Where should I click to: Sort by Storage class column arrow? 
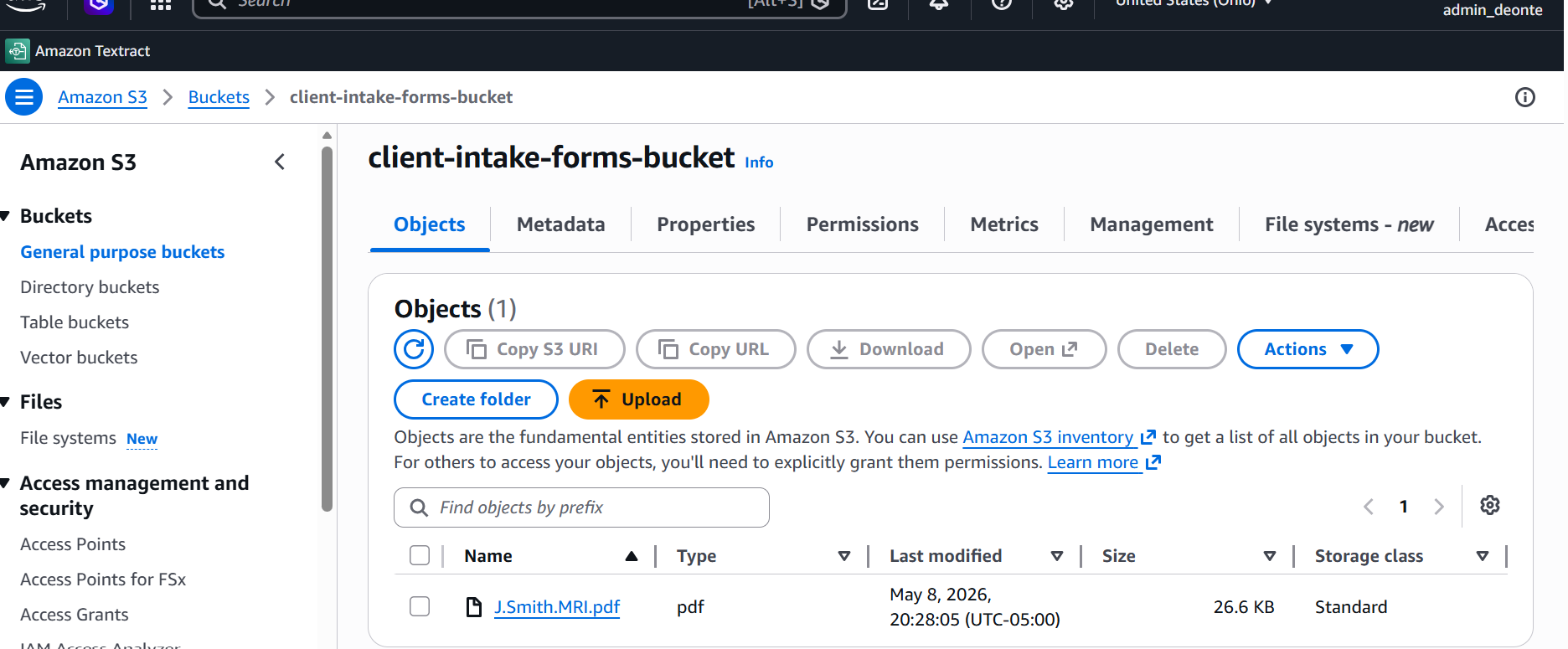pos(1483,556)
